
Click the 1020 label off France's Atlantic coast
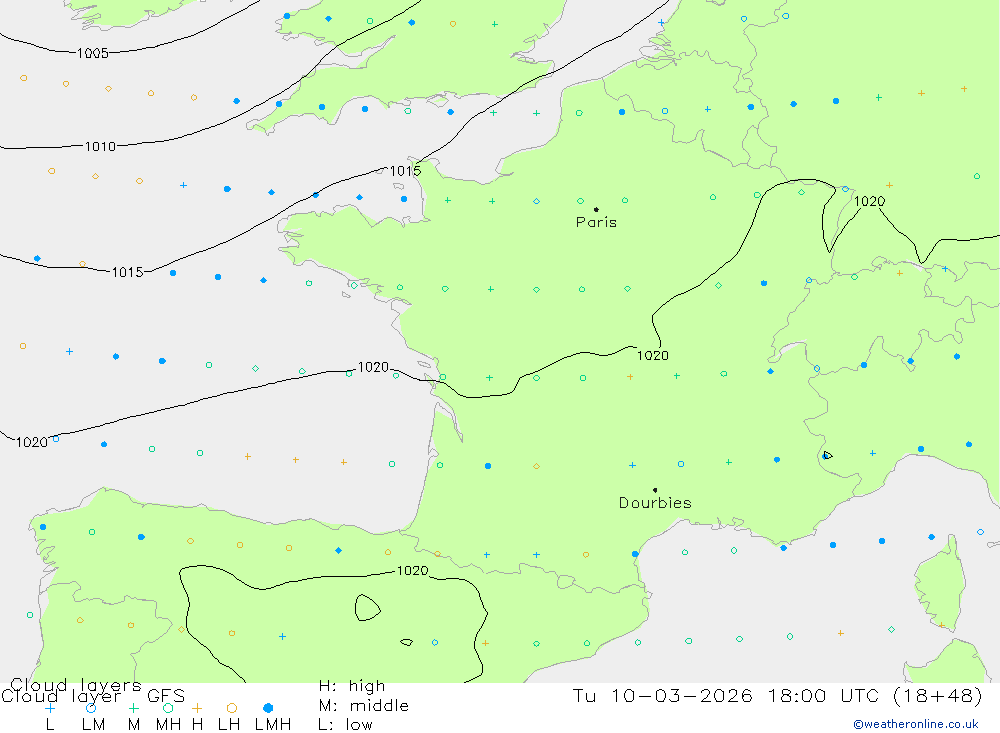tap(373, 367)
